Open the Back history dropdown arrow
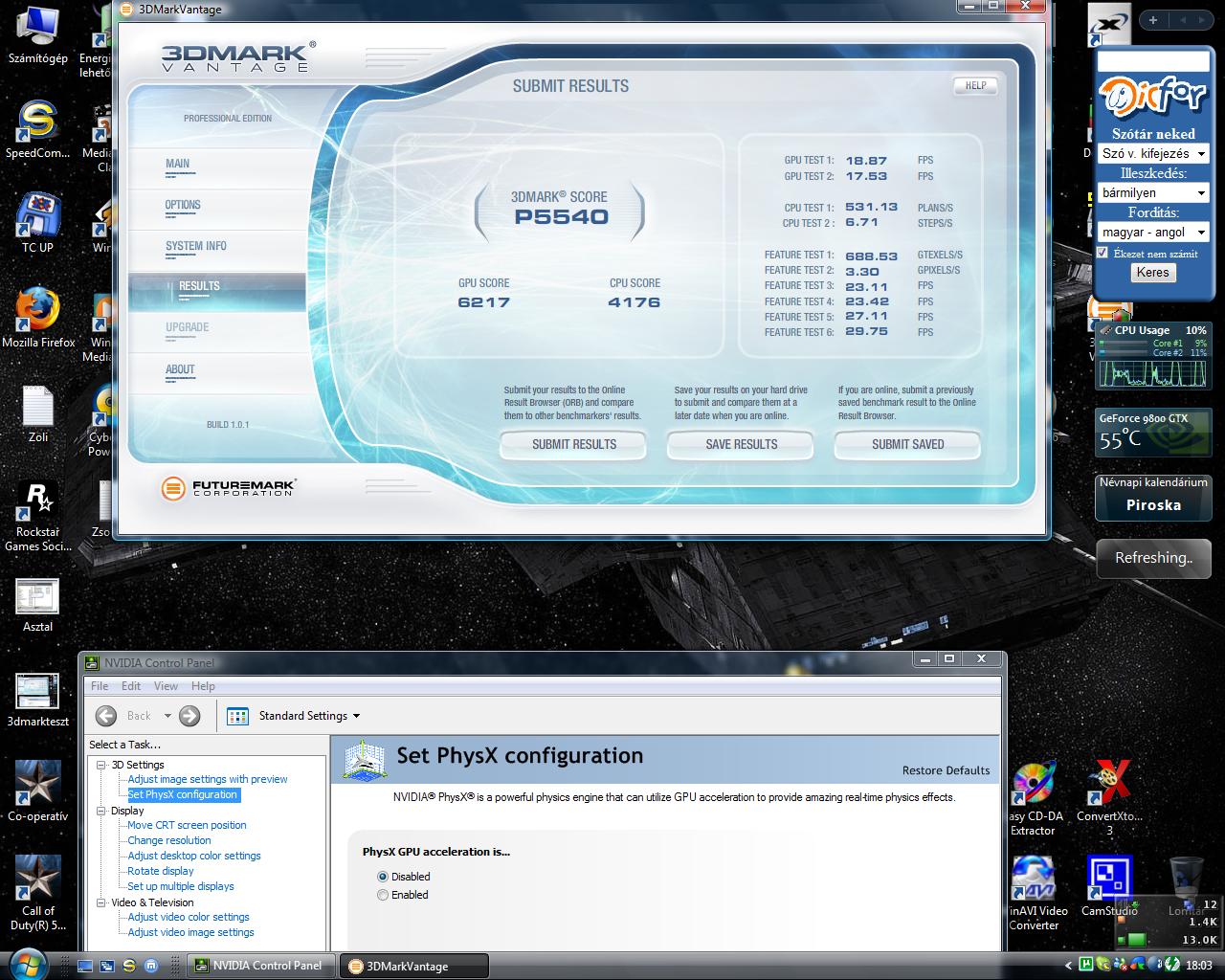Viewport: 1225px width, 980px height. click(x=167, y=716)
